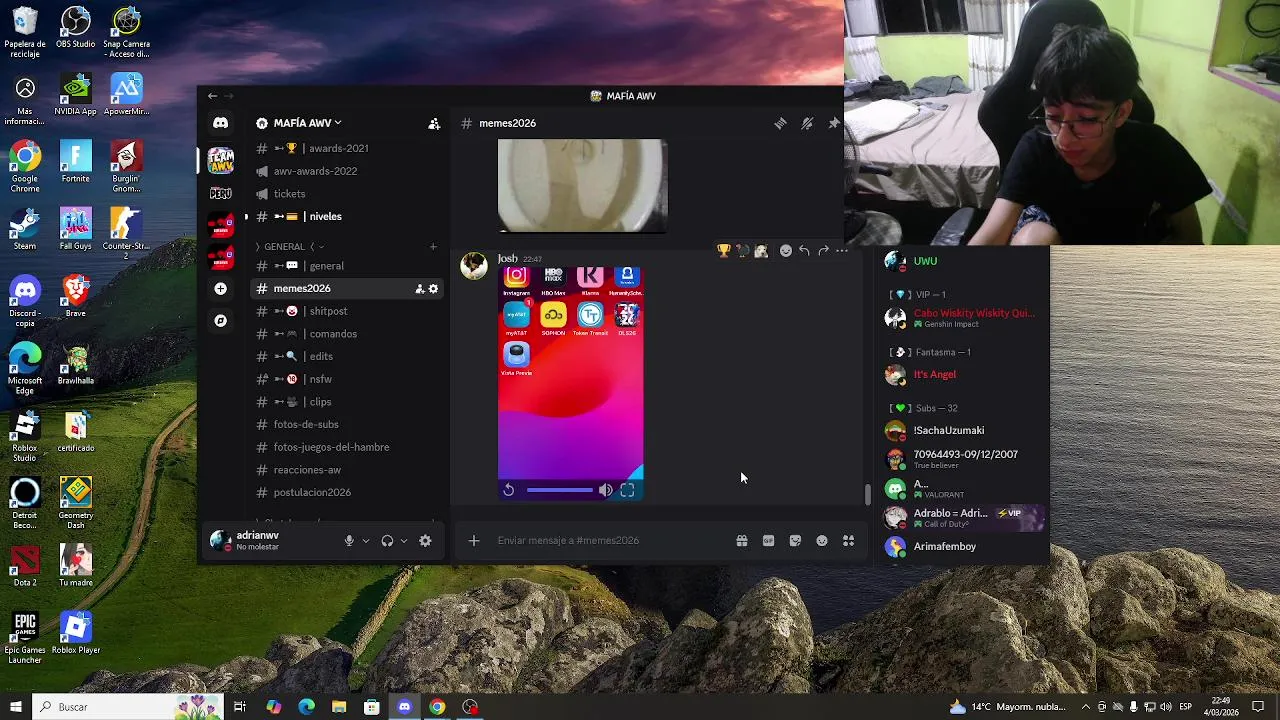The width and height of the screenshot is (1280, 720).
Task: Mute the video volume speaker icon
Action: (x=605, y=490)
